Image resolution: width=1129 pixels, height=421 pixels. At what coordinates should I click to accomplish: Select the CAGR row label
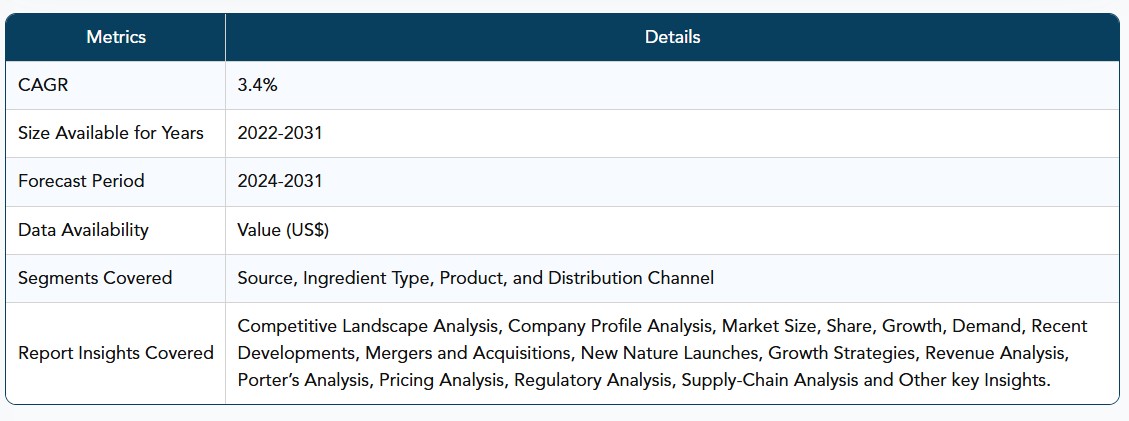(43, 85)
